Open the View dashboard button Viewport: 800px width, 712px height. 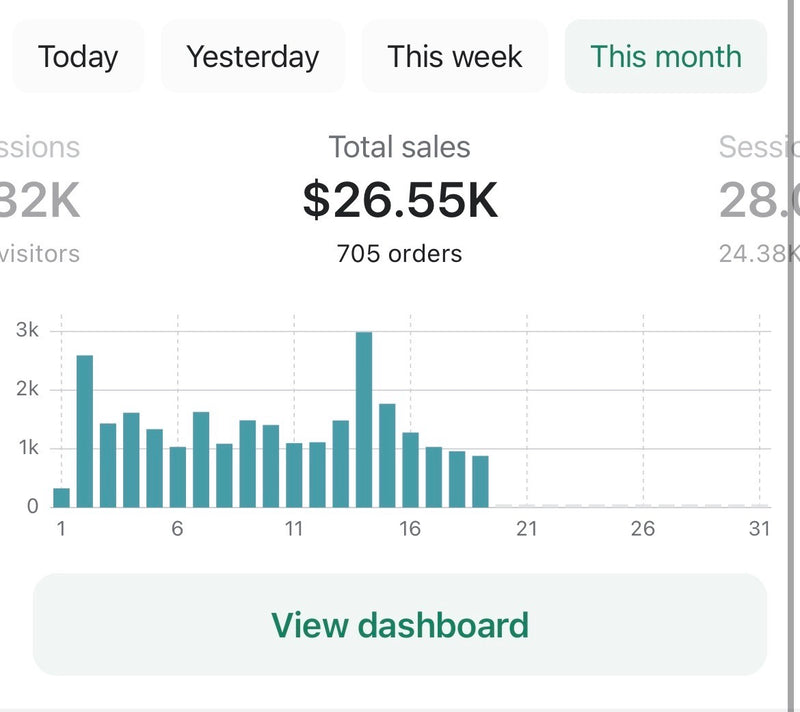pos(400,625)
